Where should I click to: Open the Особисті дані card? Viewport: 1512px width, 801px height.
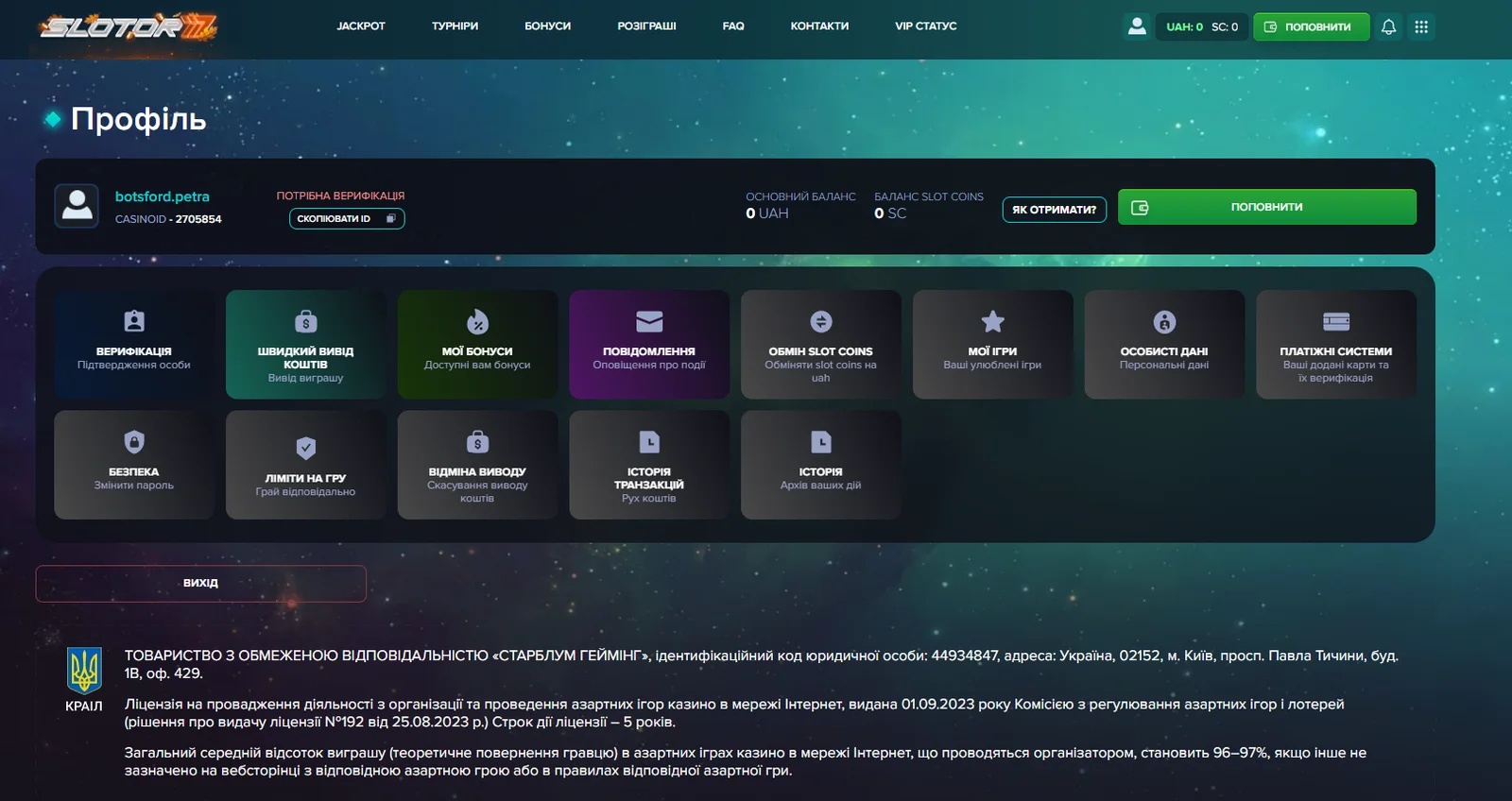click(x=1164, y=344)
